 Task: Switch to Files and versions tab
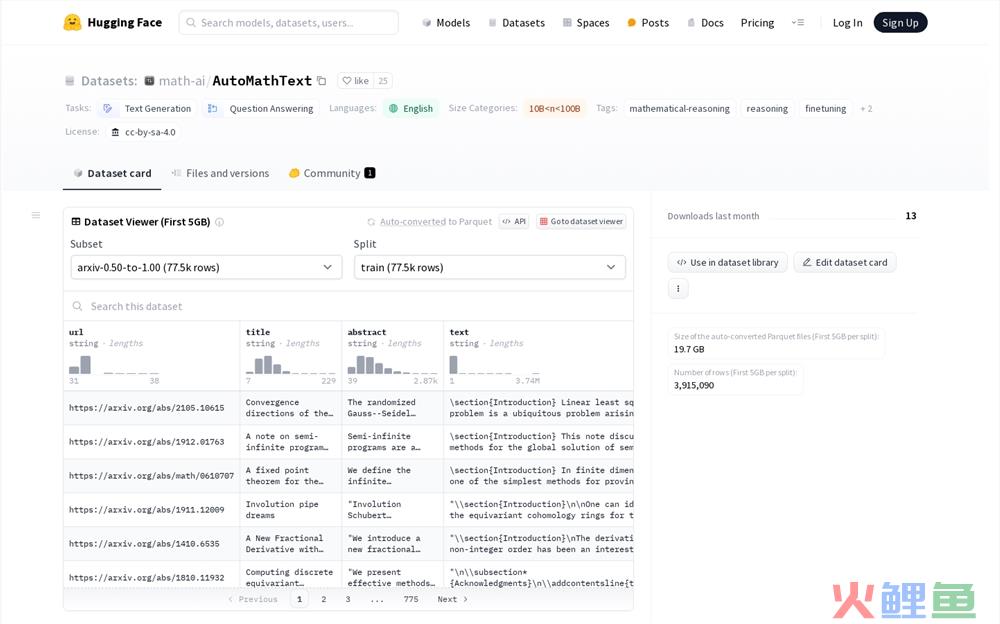[x=220, y=173]
